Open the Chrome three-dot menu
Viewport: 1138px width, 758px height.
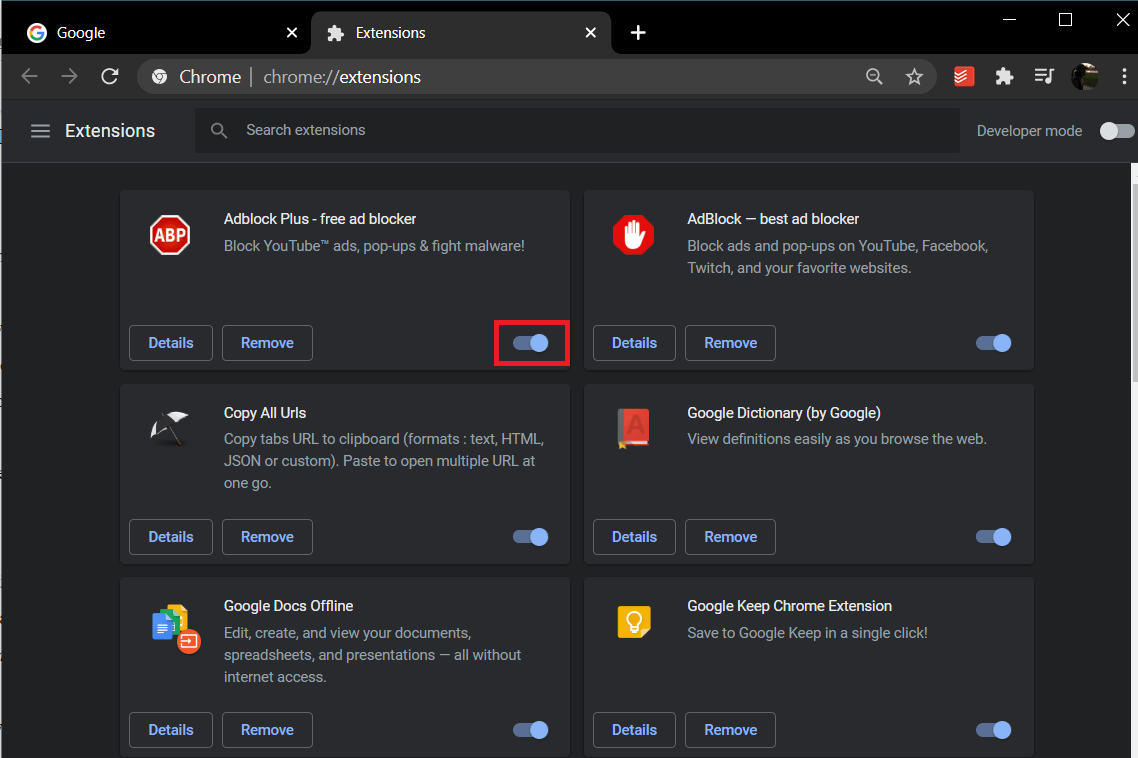pos(1124,75)
